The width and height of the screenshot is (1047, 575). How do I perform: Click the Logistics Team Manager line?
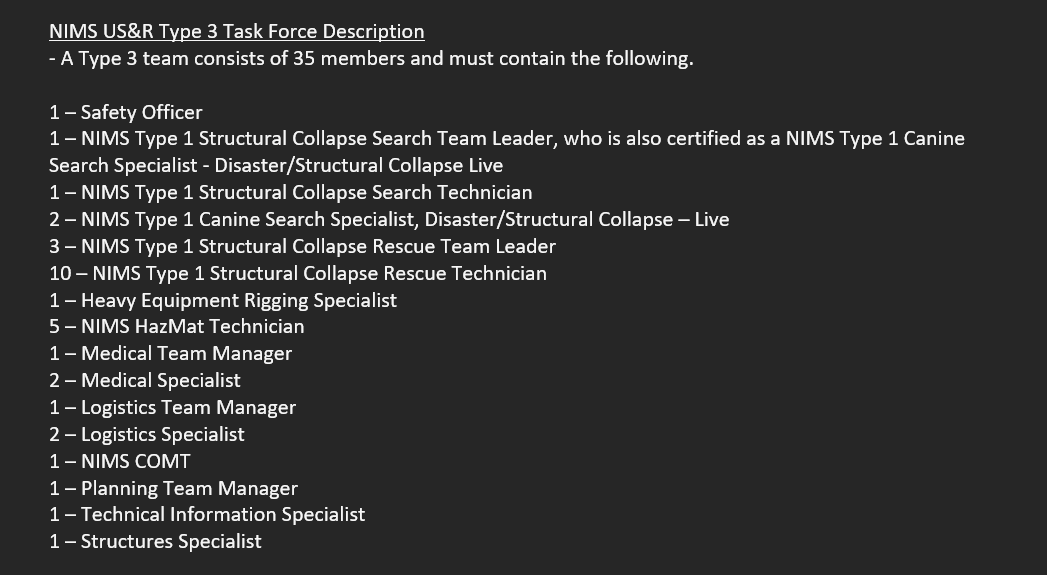(x=173, y=407)
